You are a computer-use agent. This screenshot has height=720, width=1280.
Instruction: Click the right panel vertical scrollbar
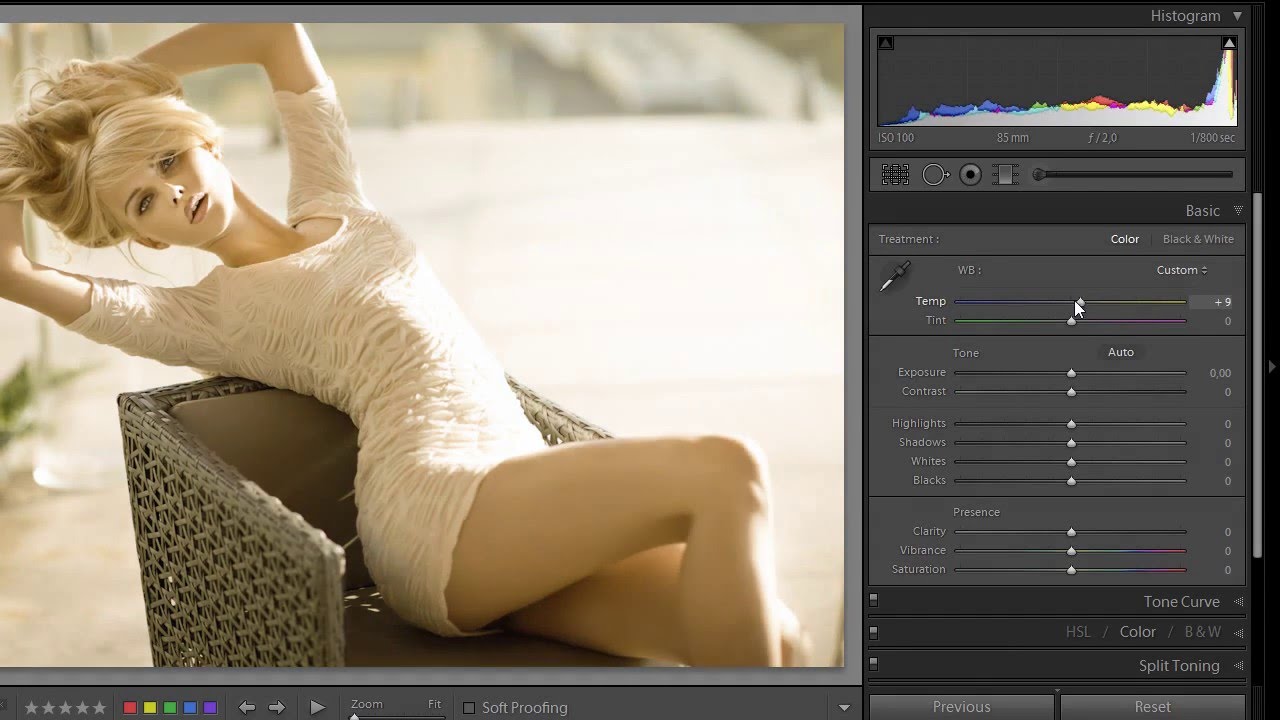(x=1258, y=375)
